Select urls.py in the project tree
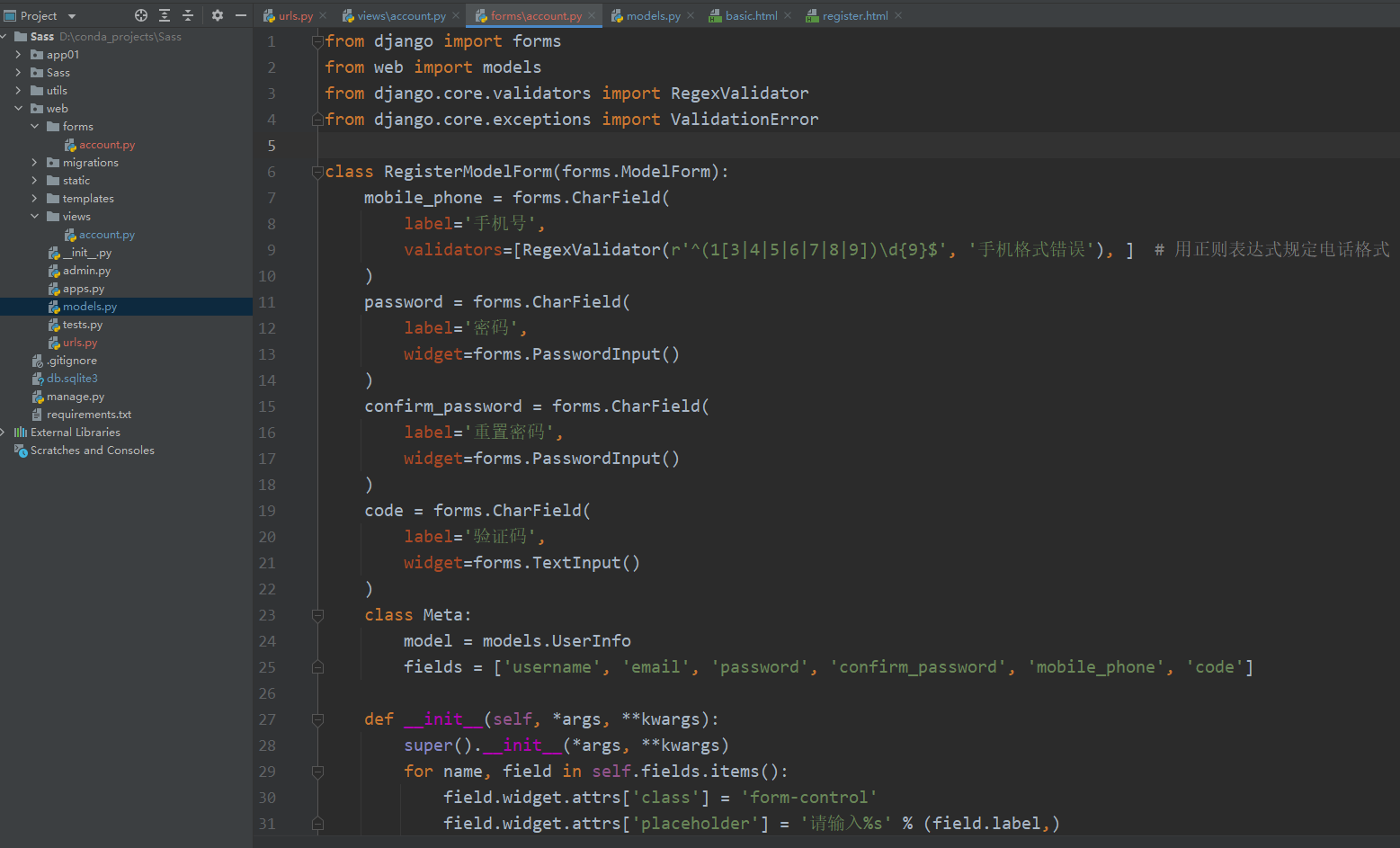Image resolution: width=1400 pixels, height=848 pixels. [80, 343]
